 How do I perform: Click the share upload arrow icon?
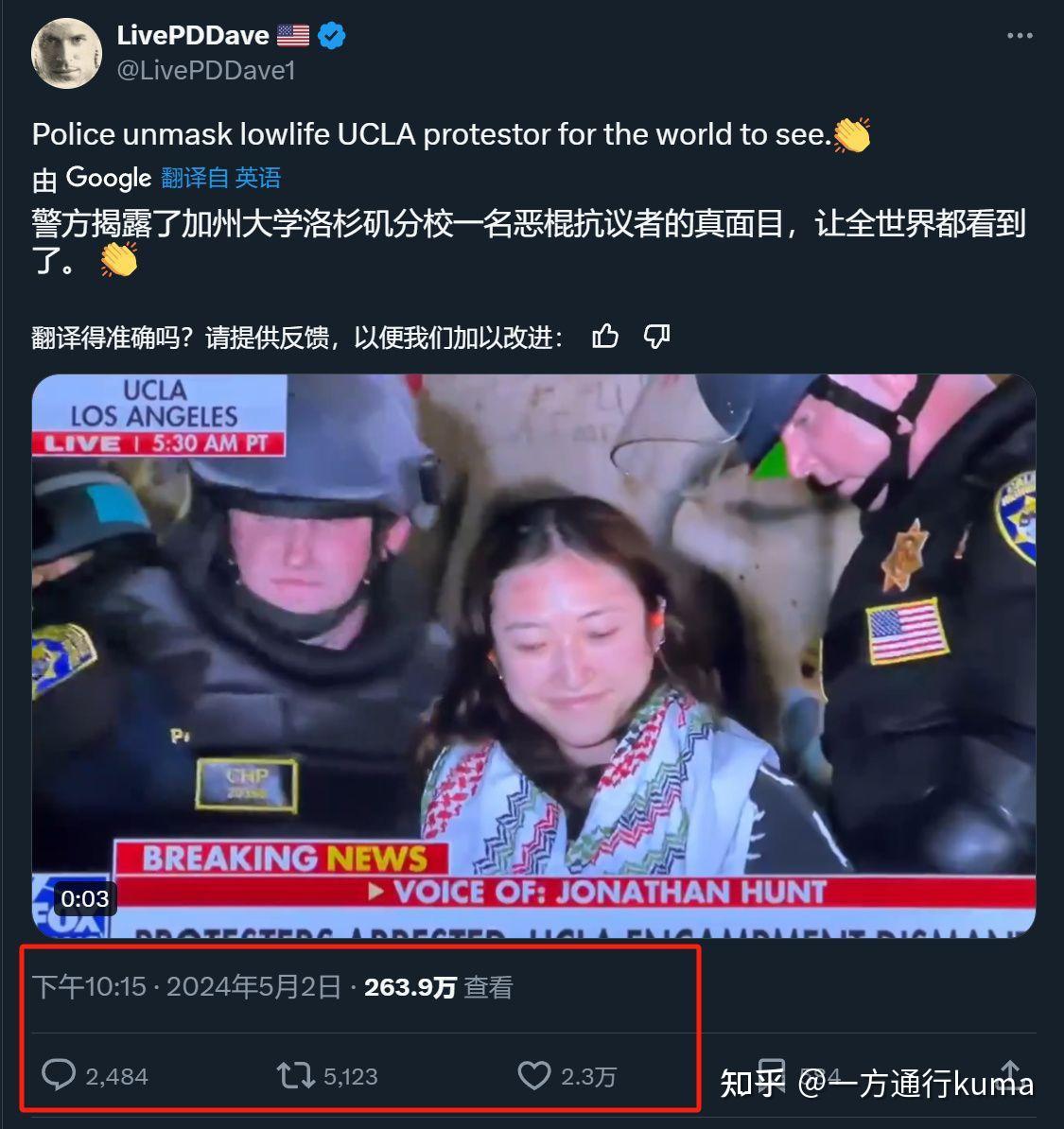coord(1011,1073)
